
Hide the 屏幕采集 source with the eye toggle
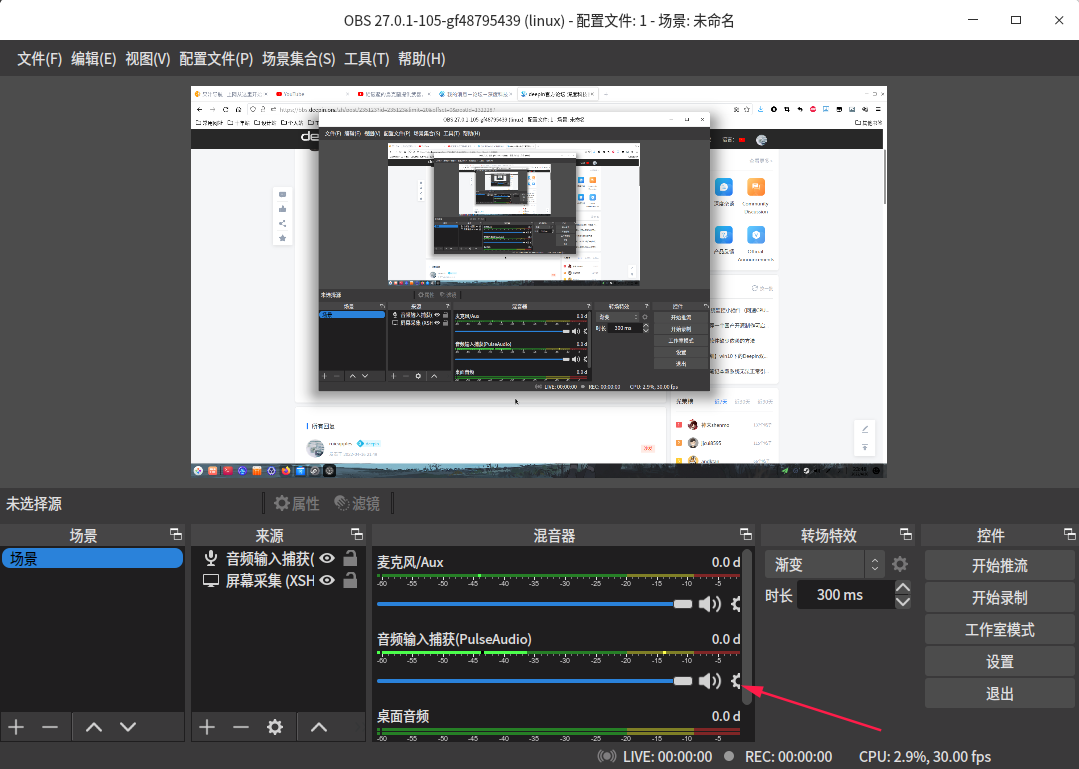coord(325,582)
